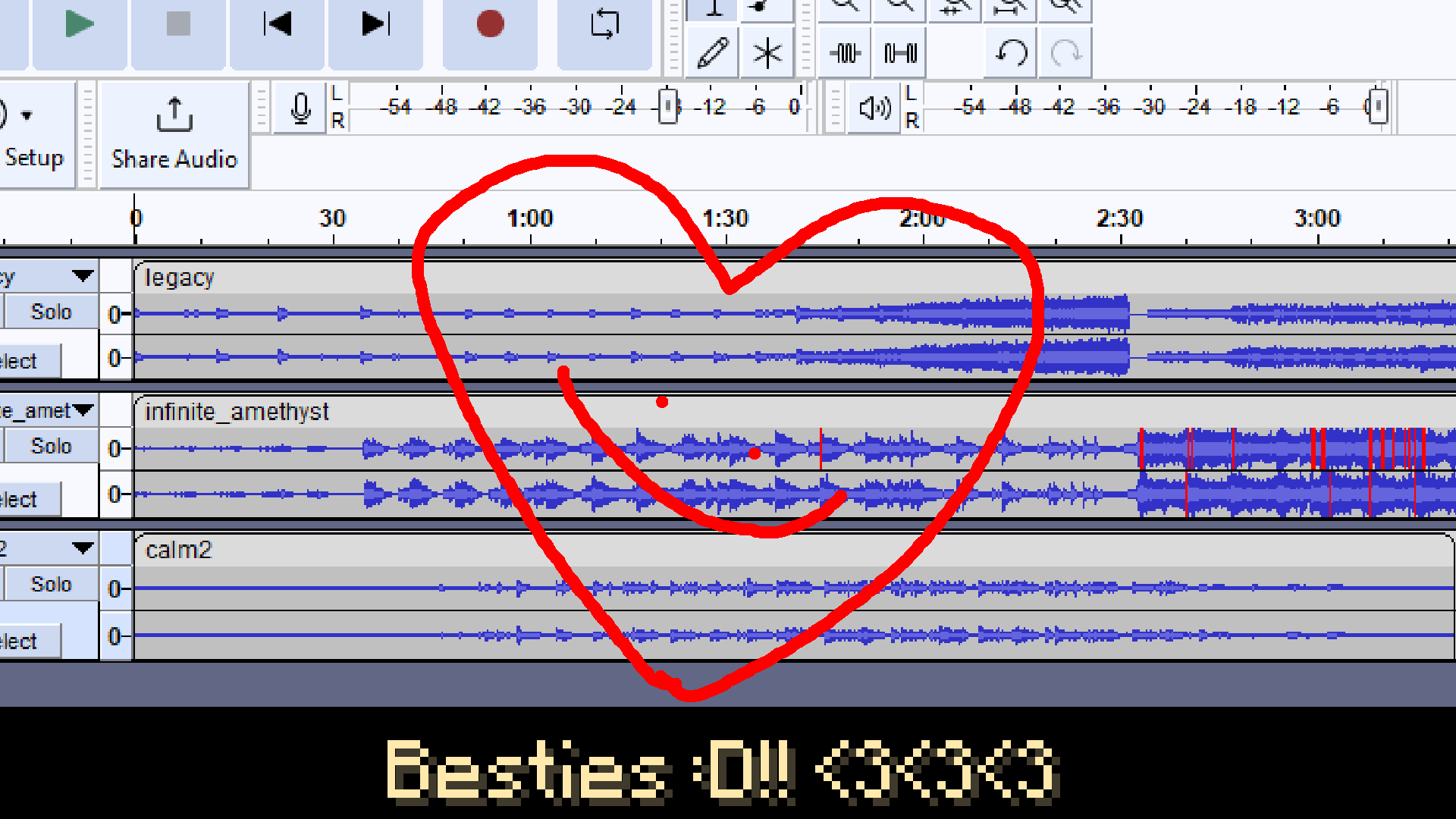
Task: Select the Draw (pencil) tool
Action: click(x=712, y=53)
